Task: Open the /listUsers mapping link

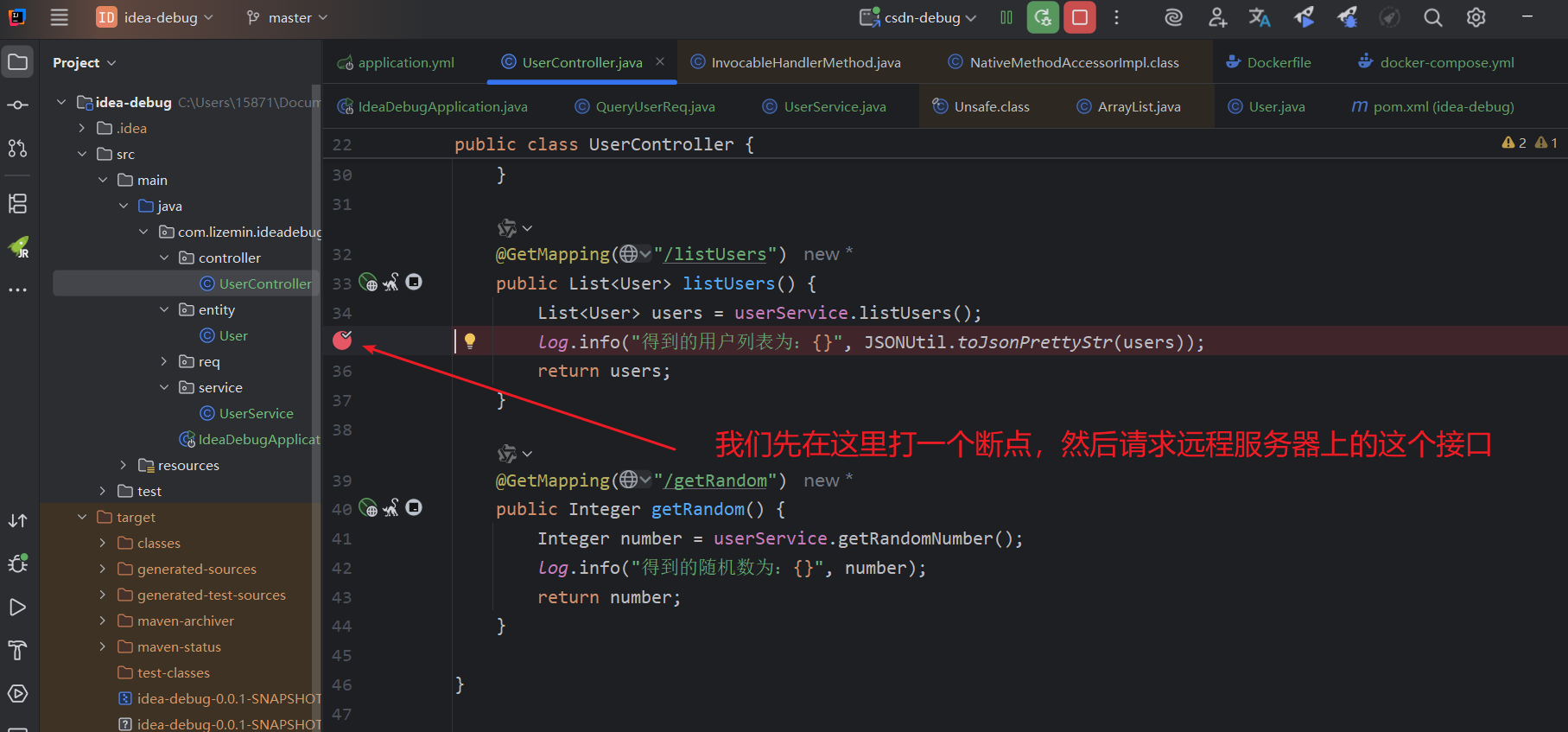Action: coord(714,254)
